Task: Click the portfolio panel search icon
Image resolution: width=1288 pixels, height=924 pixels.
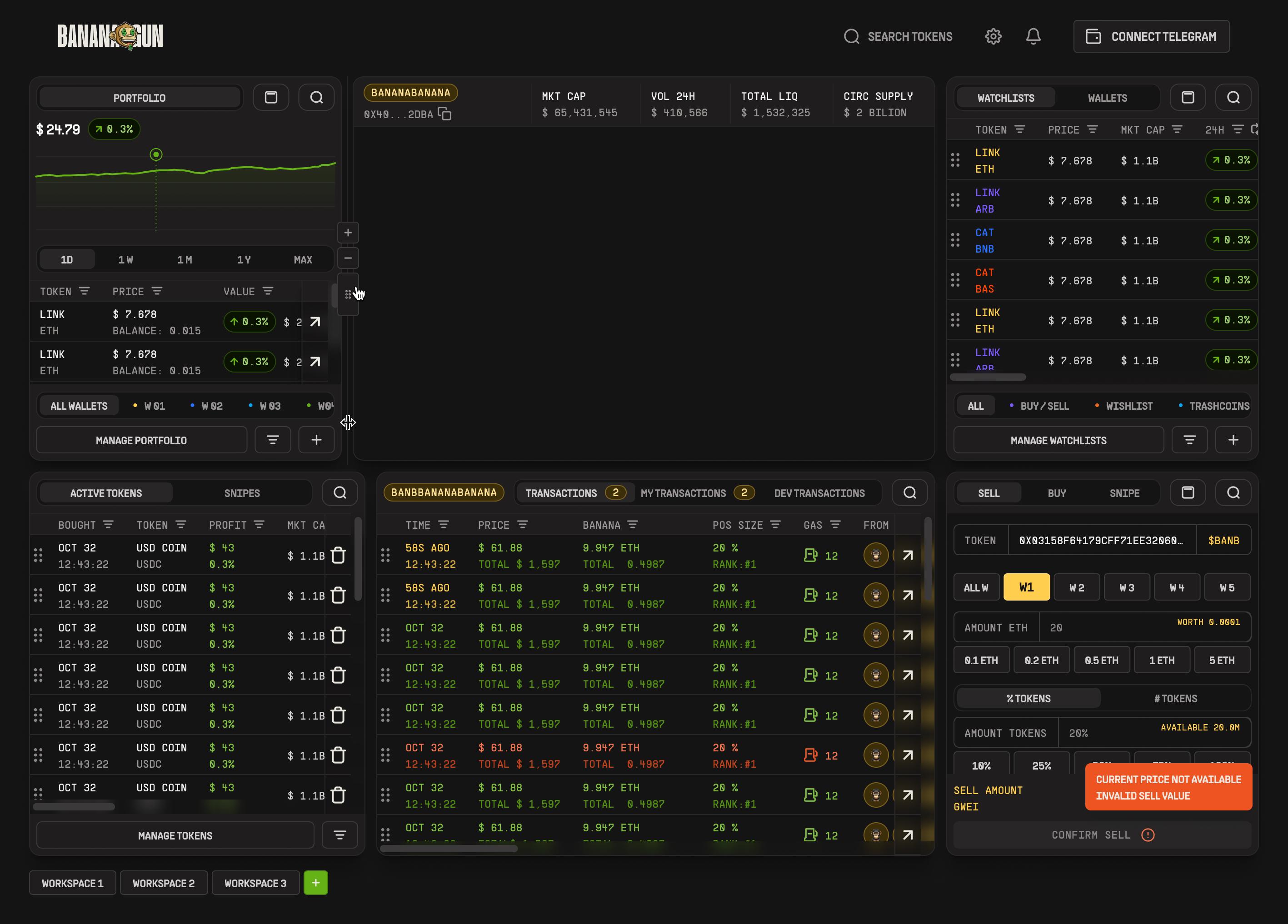Action: (x=316, y=98)
